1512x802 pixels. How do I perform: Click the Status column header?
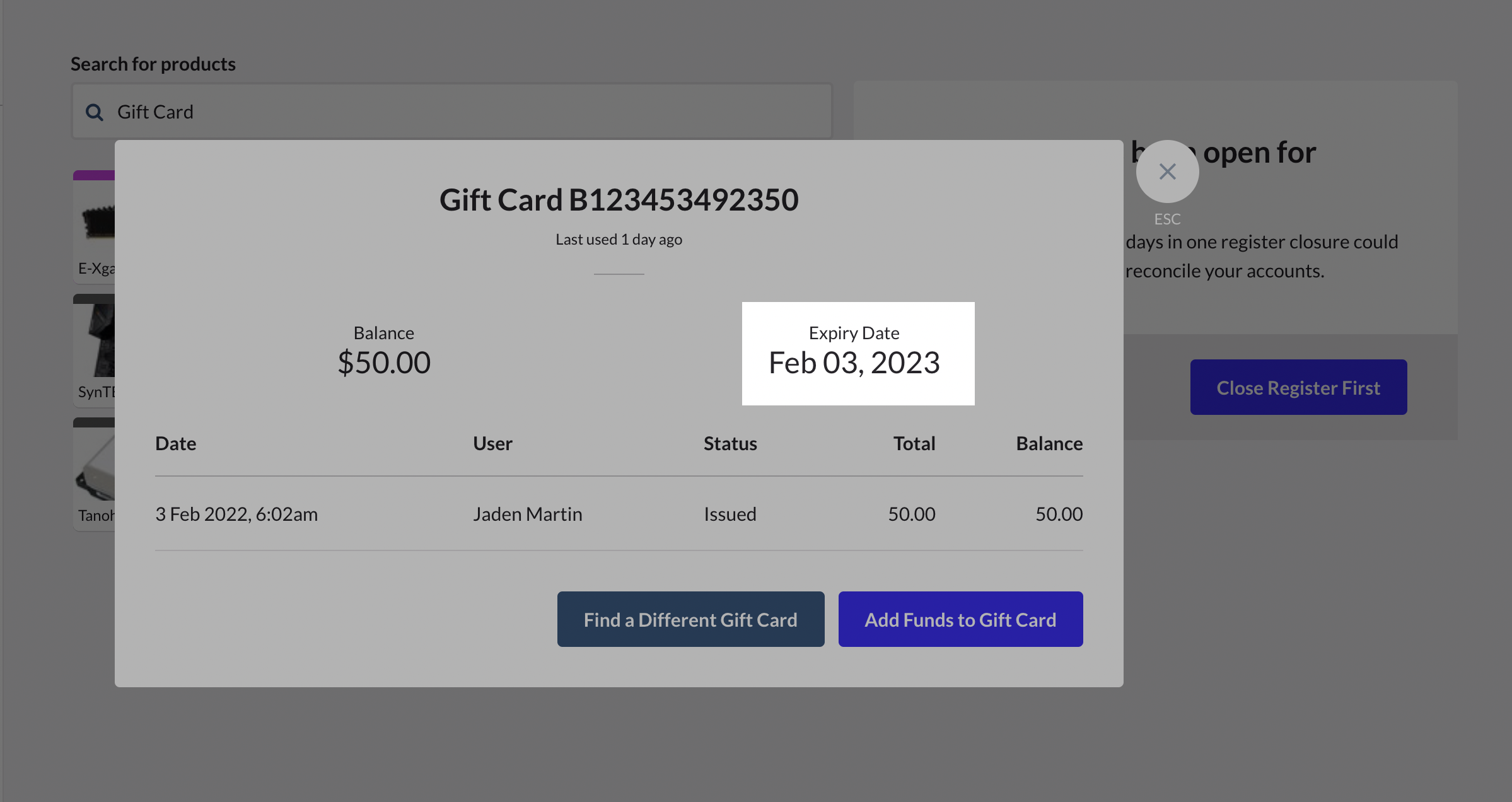[x=730, y=443]
